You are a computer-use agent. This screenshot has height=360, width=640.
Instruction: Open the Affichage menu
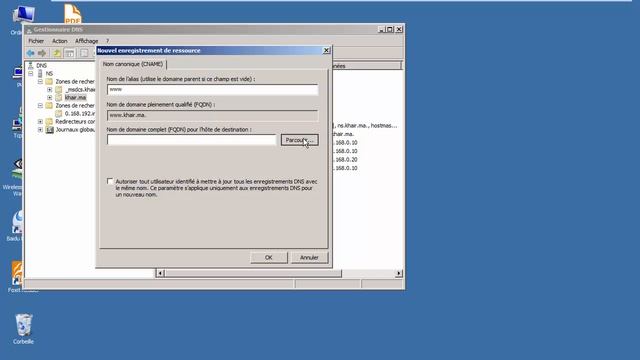[87, 41]
